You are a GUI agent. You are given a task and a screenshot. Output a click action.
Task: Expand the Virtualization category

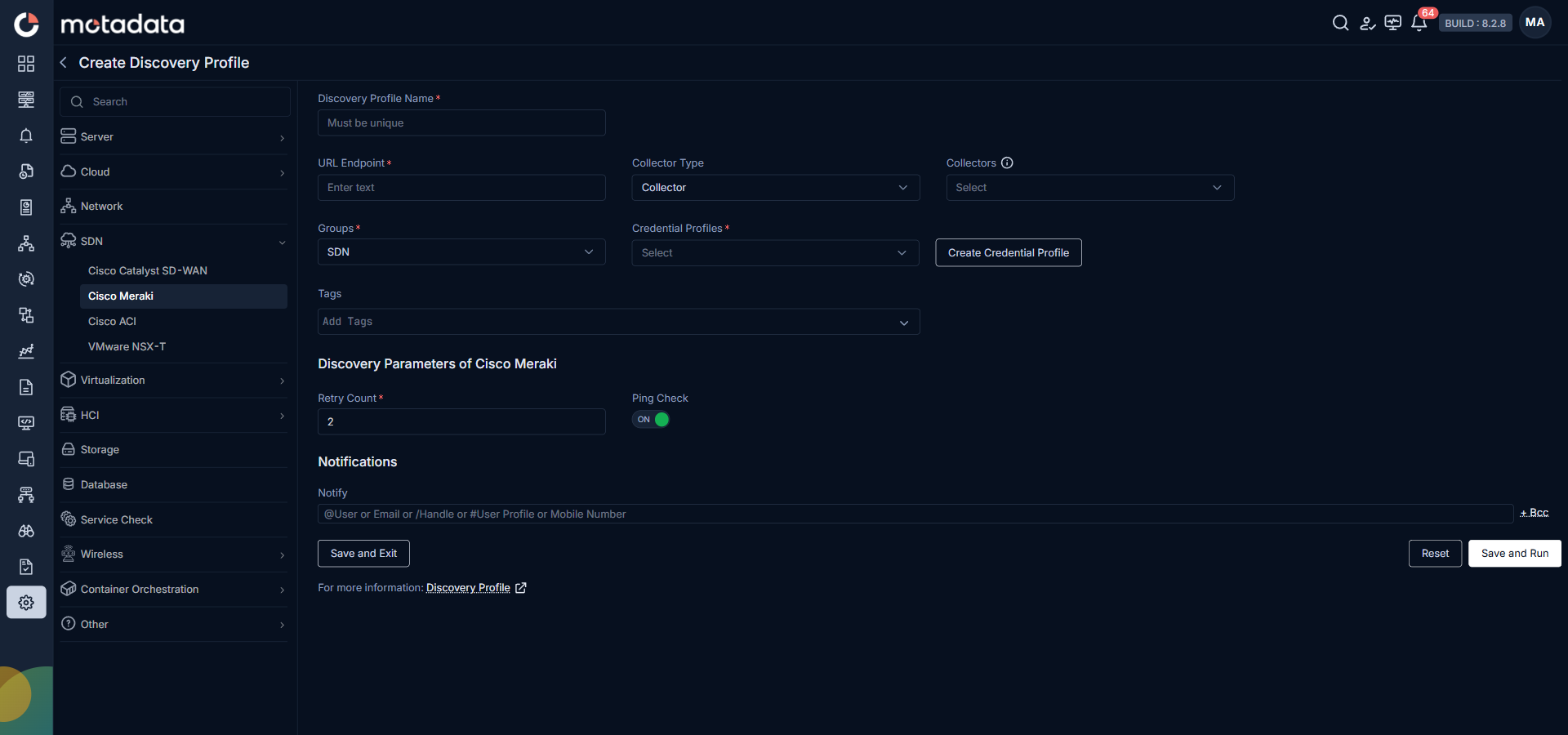[x=174, y=381]
